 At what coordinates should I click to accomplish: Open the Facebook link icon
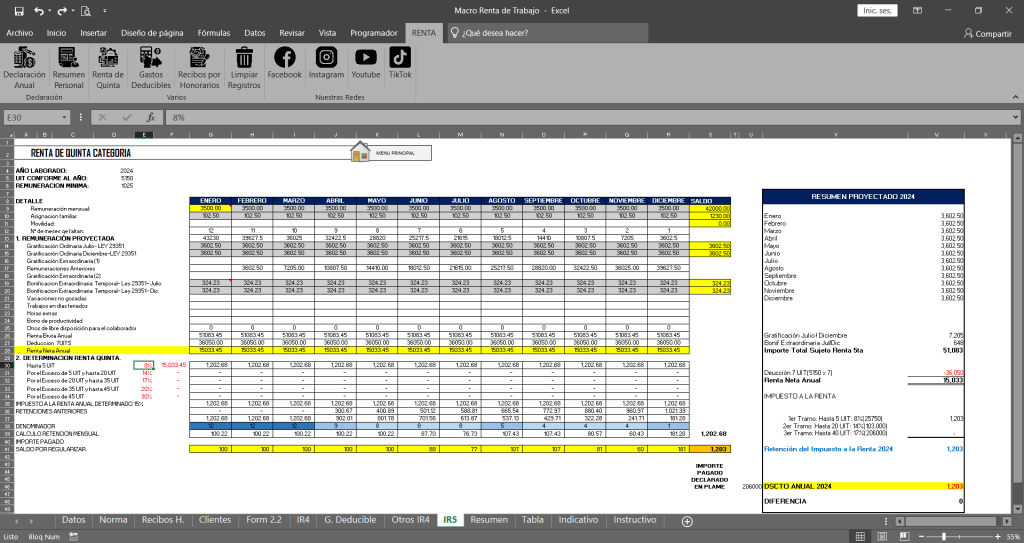(x=284, y=58)
